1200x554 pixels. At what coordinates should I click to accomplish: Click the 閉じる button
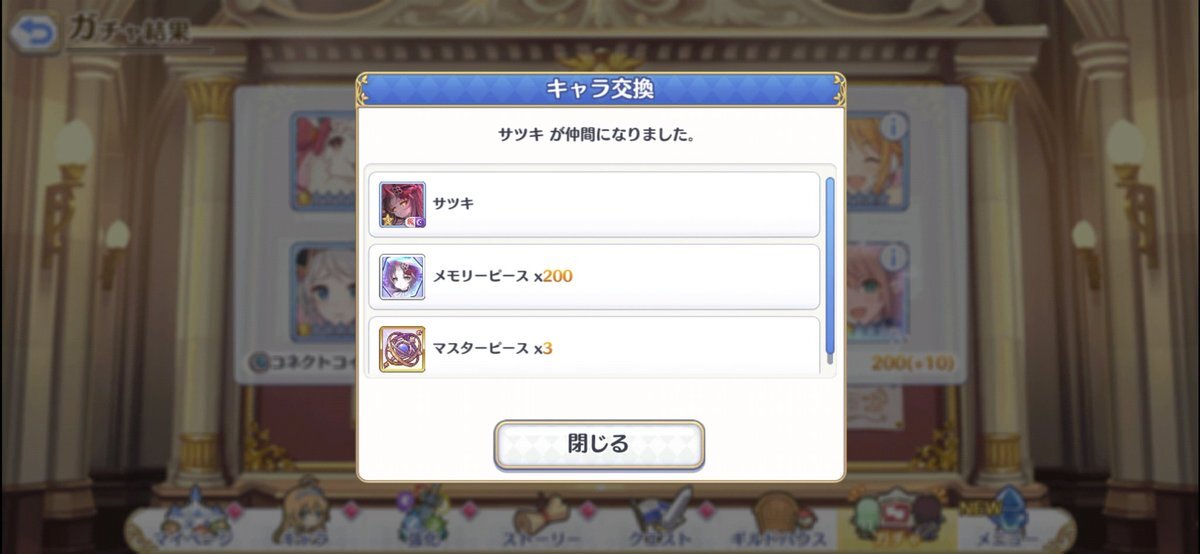point(599,444)
